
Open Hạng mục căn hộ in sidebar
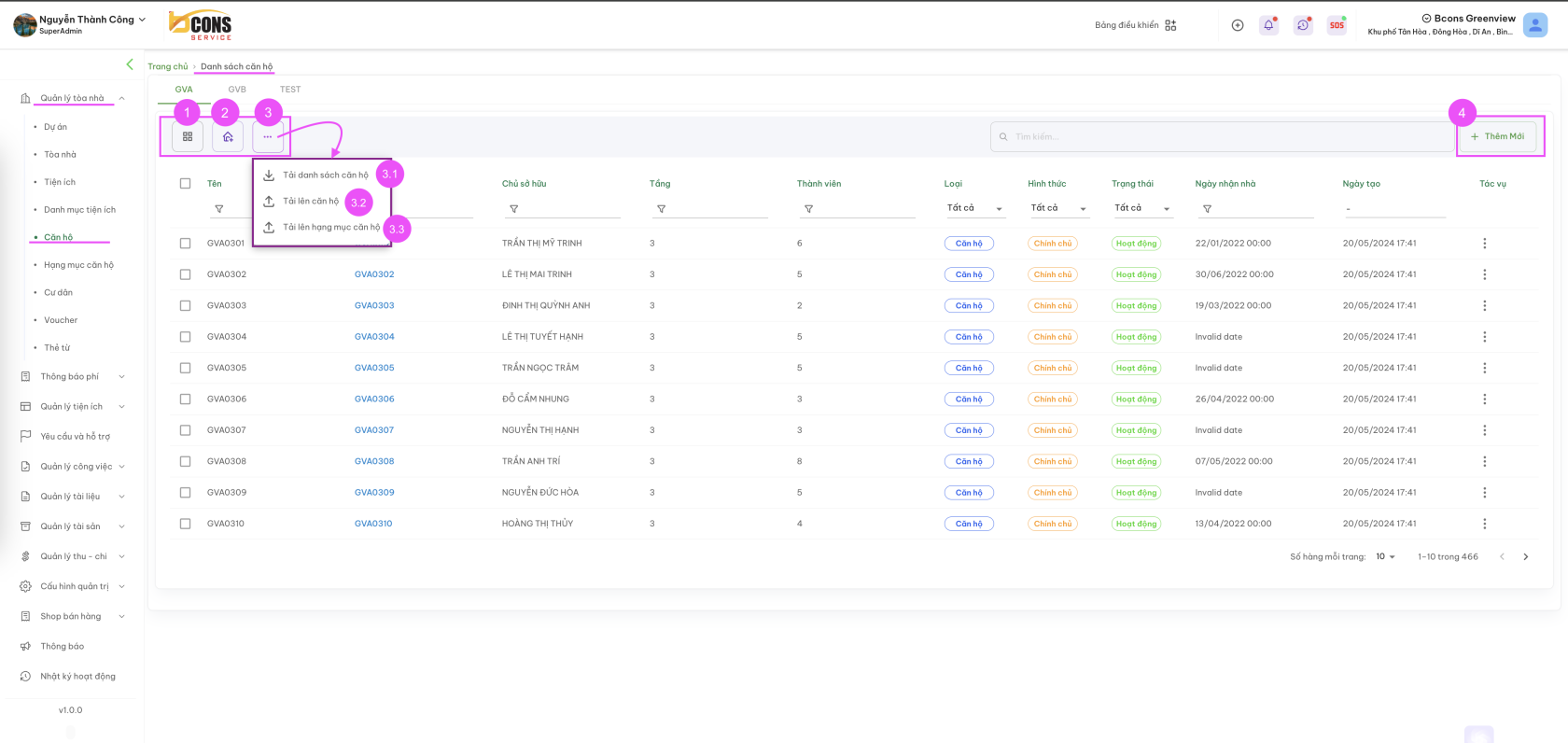[78, 265]
